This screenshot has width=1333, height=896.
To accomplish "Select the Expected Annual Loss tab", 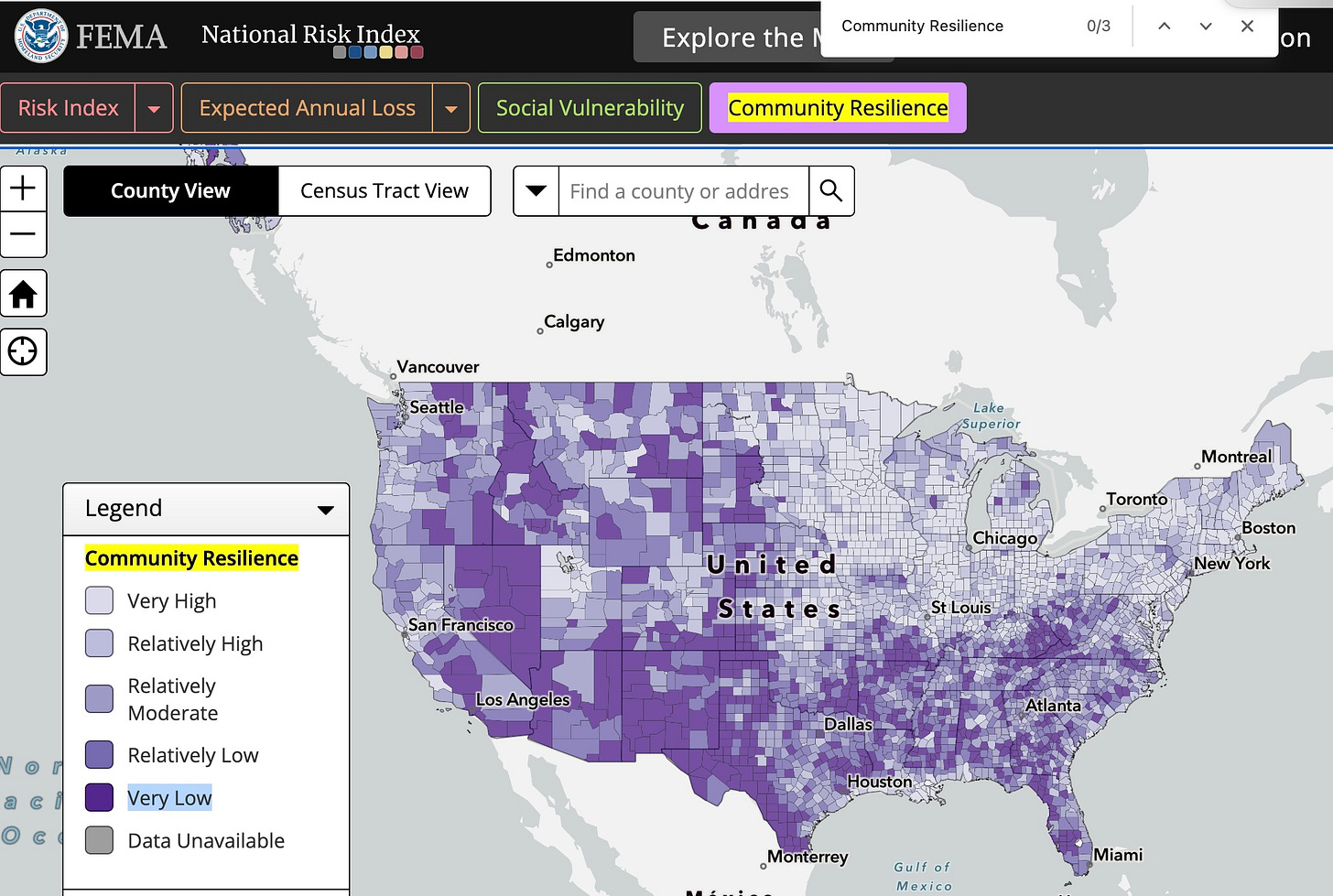I will pyautogui.click(x=307, y=108).
